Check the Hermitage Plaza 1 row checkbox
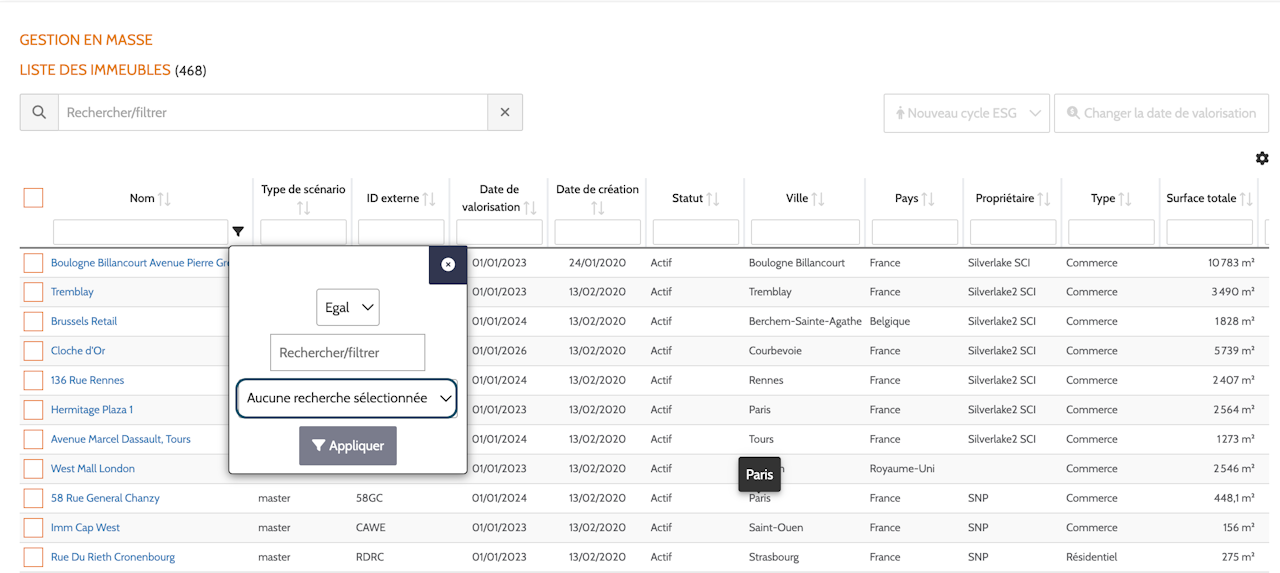 tap(33, 410)
